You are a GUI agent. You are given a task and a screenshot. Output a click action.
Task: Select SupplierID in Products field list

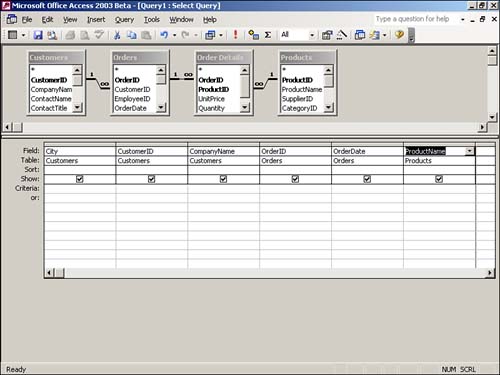pos(297,99)
